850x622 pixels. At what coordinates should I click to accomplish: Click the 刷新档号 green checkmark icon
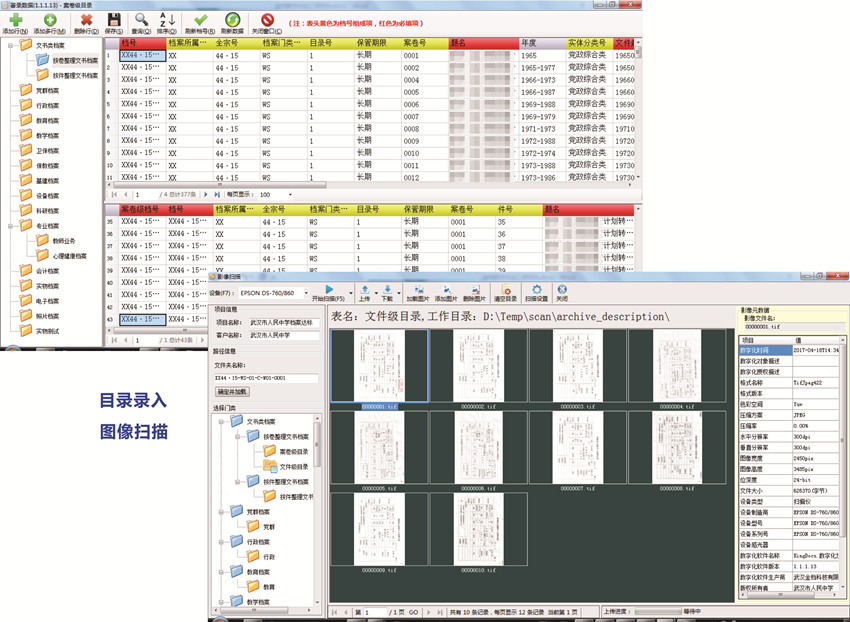click(x=201, y=18)
